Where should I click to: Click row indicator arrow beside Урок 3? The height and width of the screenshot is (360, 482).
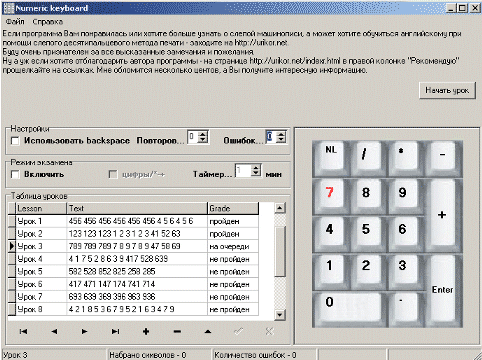(x=12, y=246)
